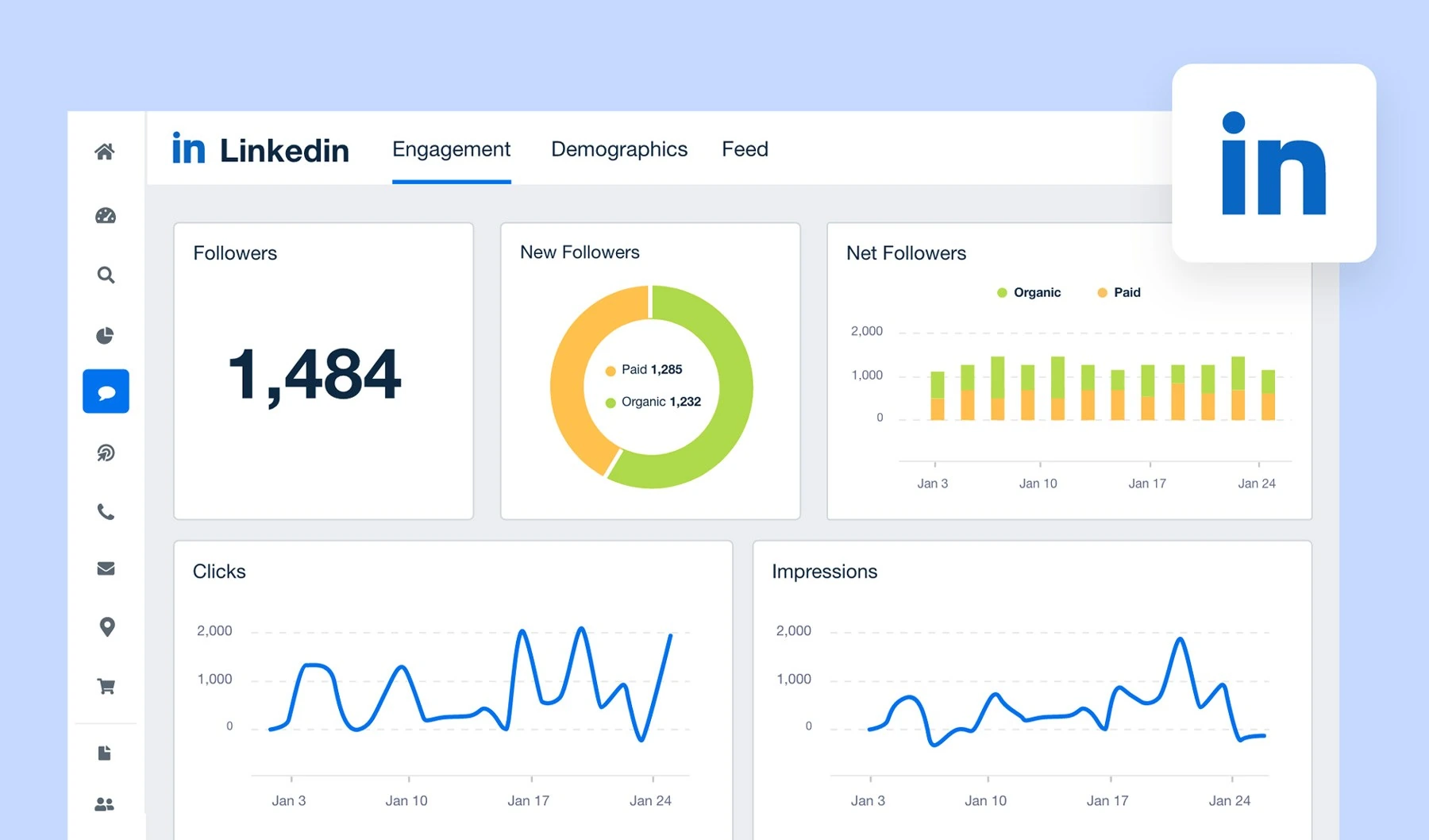The width and height of the screenshot is (1429, 840).
Task: Open the Feed tab
Action: tap(745, 149)
